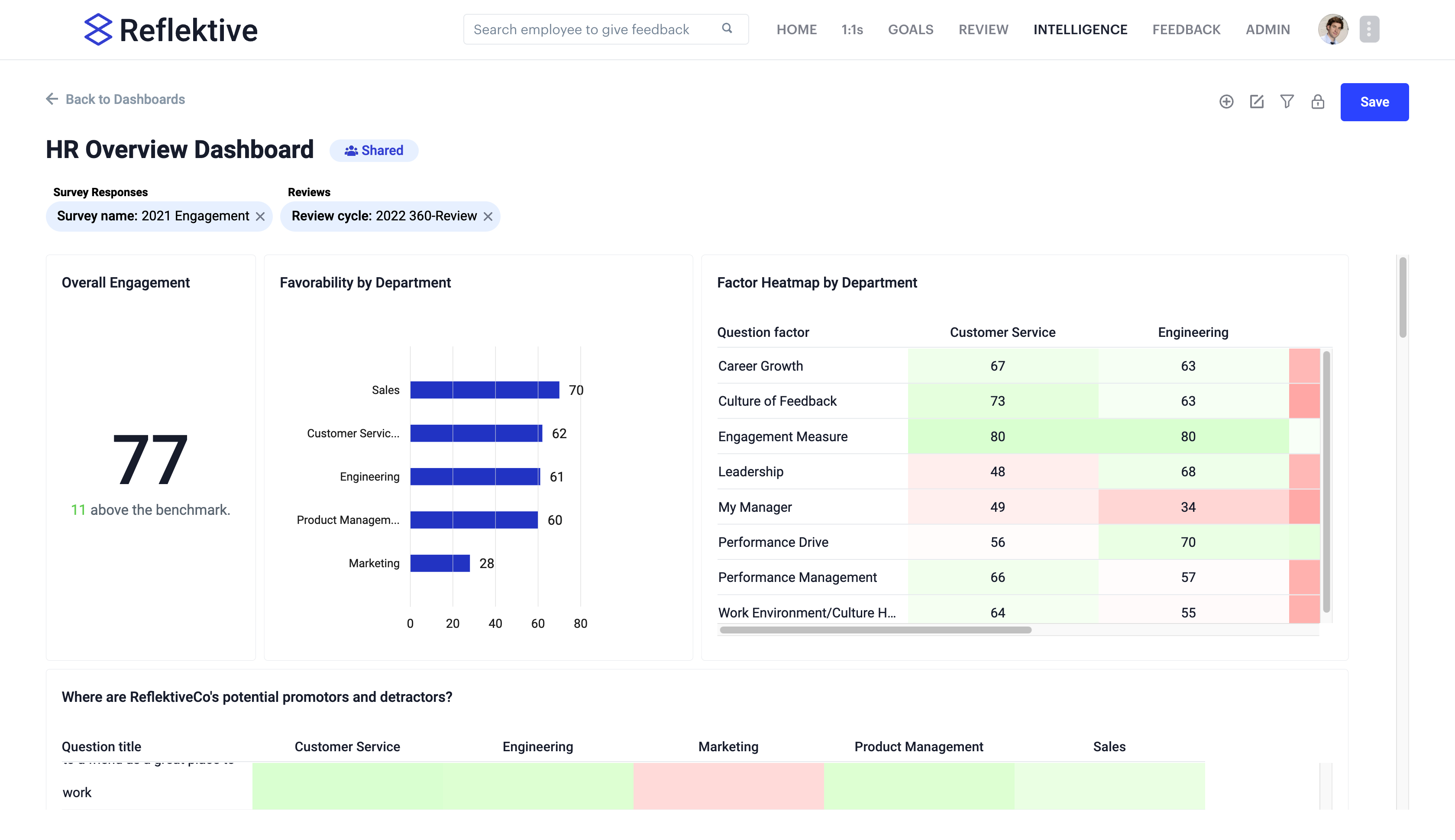Click the profile avatar photo
This screenshot has width=1455, height=840.
(x=1333, y=29)
